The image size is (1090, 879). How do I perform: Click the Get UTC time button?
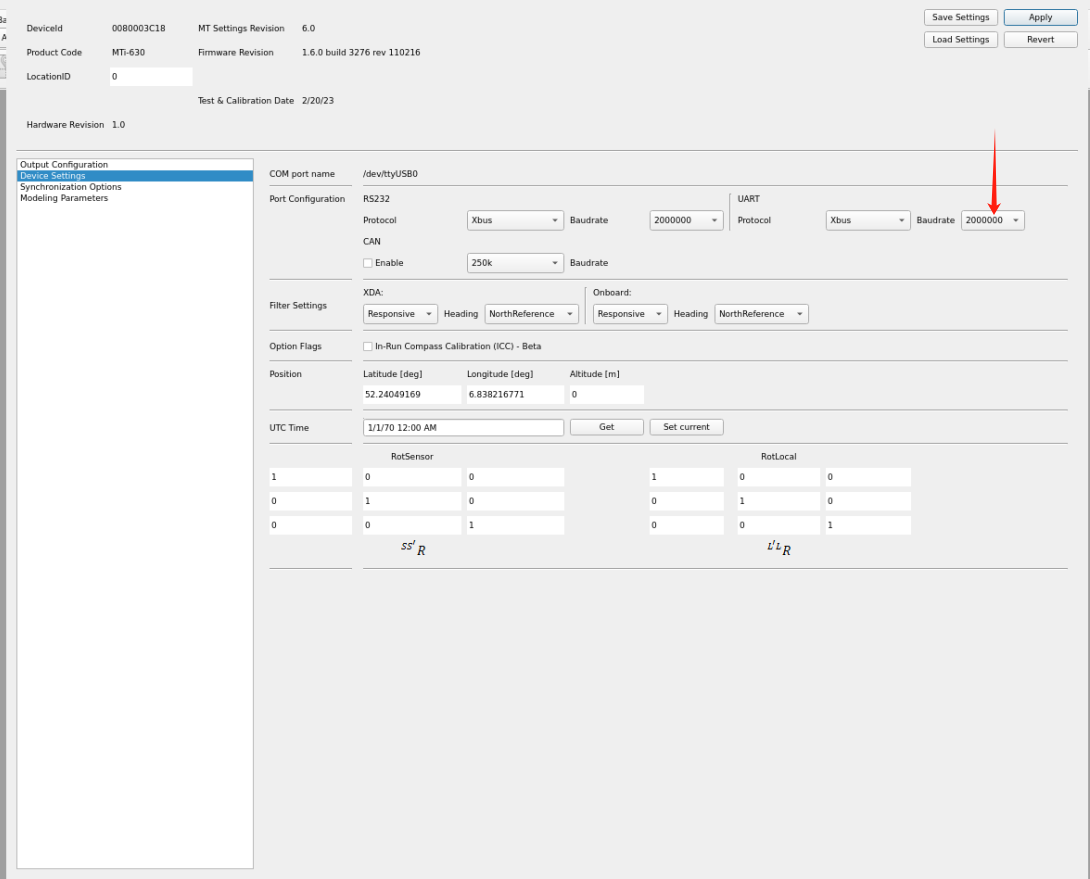pos(606,427)
